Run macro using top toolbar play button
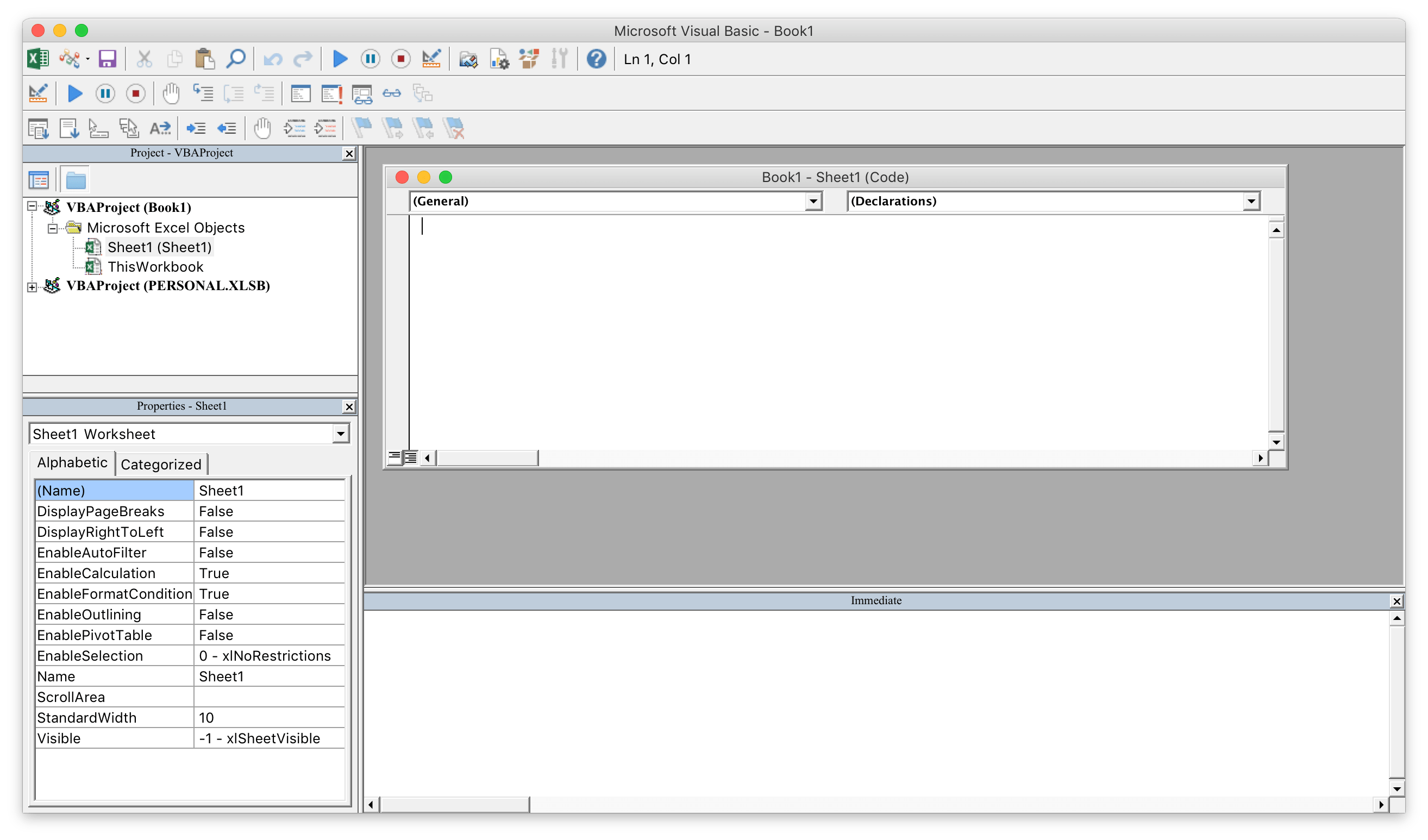The height and width of the screenshot is (840, 1428). pos(340,59)
